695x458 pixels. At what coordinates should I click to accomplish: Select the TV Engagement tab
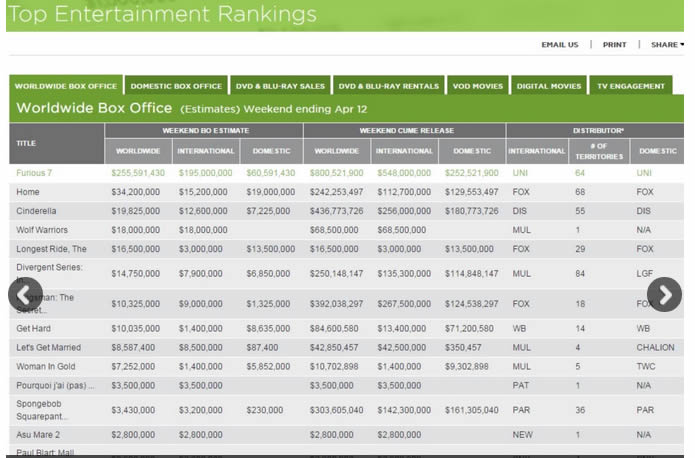[x=631, y=86]
